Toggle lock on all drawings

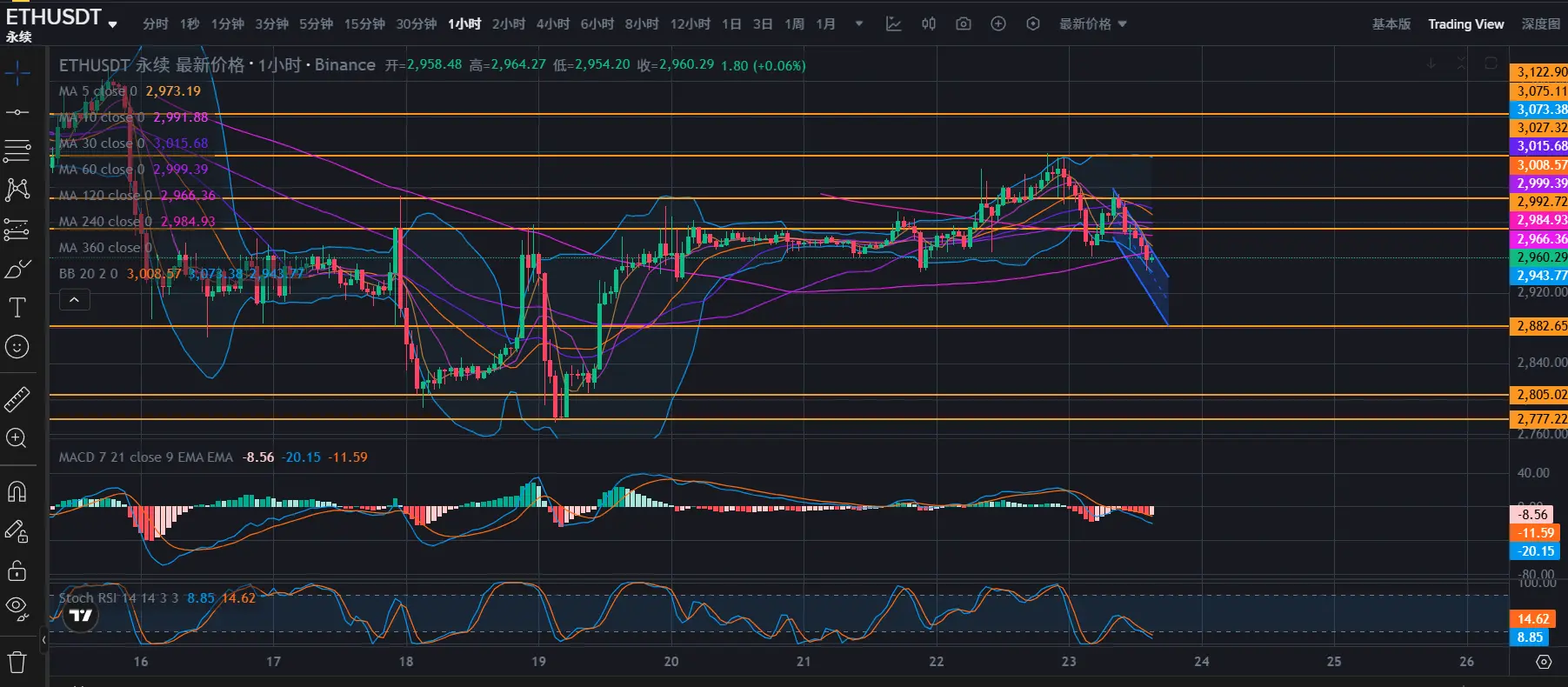(17, 570)
